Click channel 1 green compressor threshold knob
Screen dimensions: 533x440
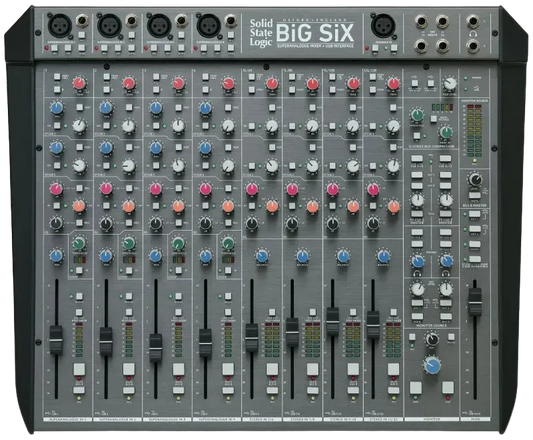click(79, 243)
